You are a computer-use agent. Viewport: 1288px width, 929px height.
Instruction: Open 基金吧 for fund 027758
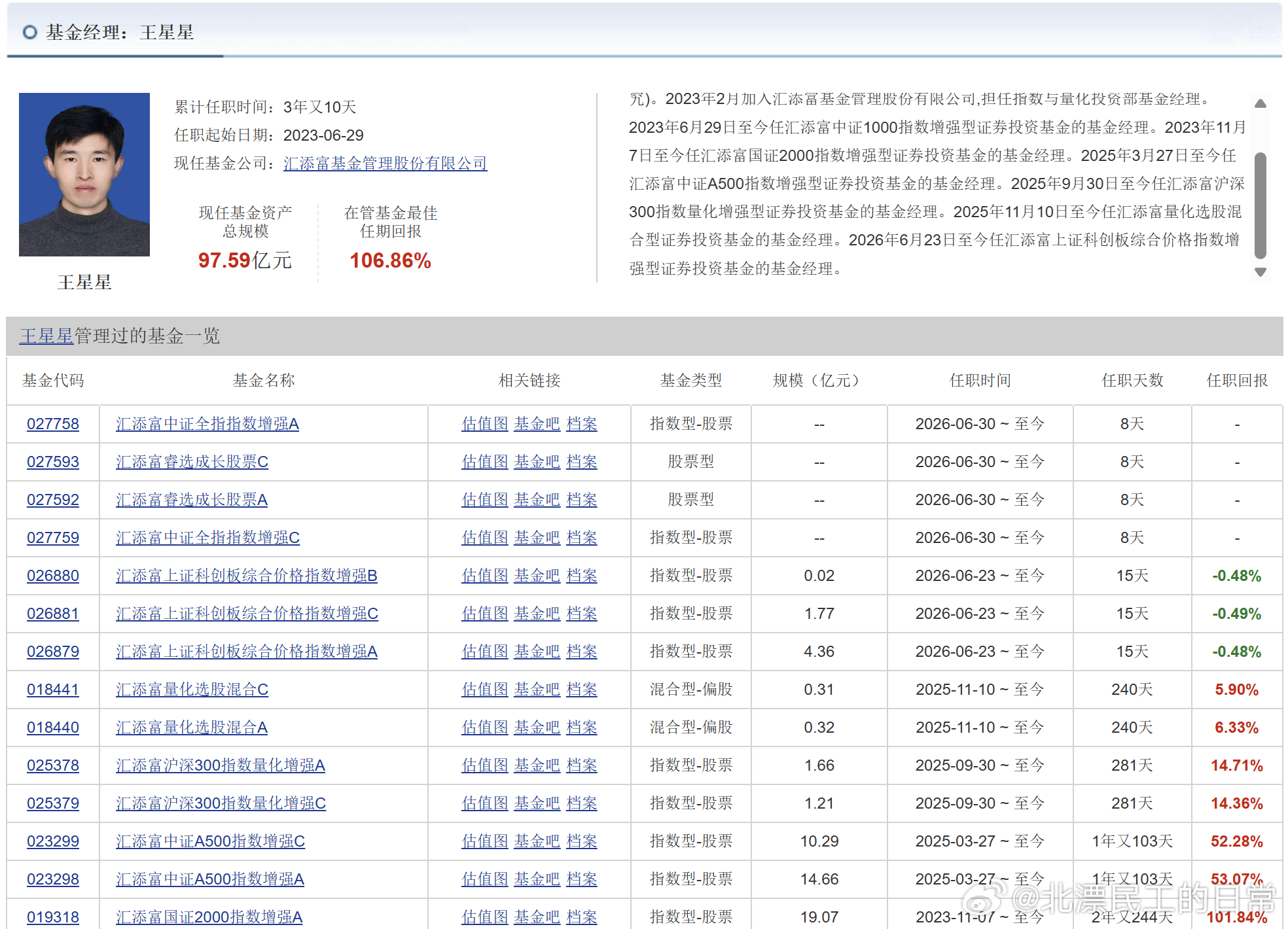(537, 424)
